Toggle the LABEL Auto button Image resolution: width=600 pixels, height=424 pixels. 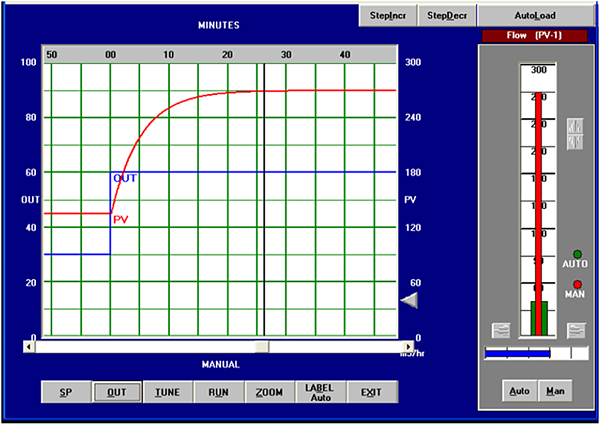point(321,392)
